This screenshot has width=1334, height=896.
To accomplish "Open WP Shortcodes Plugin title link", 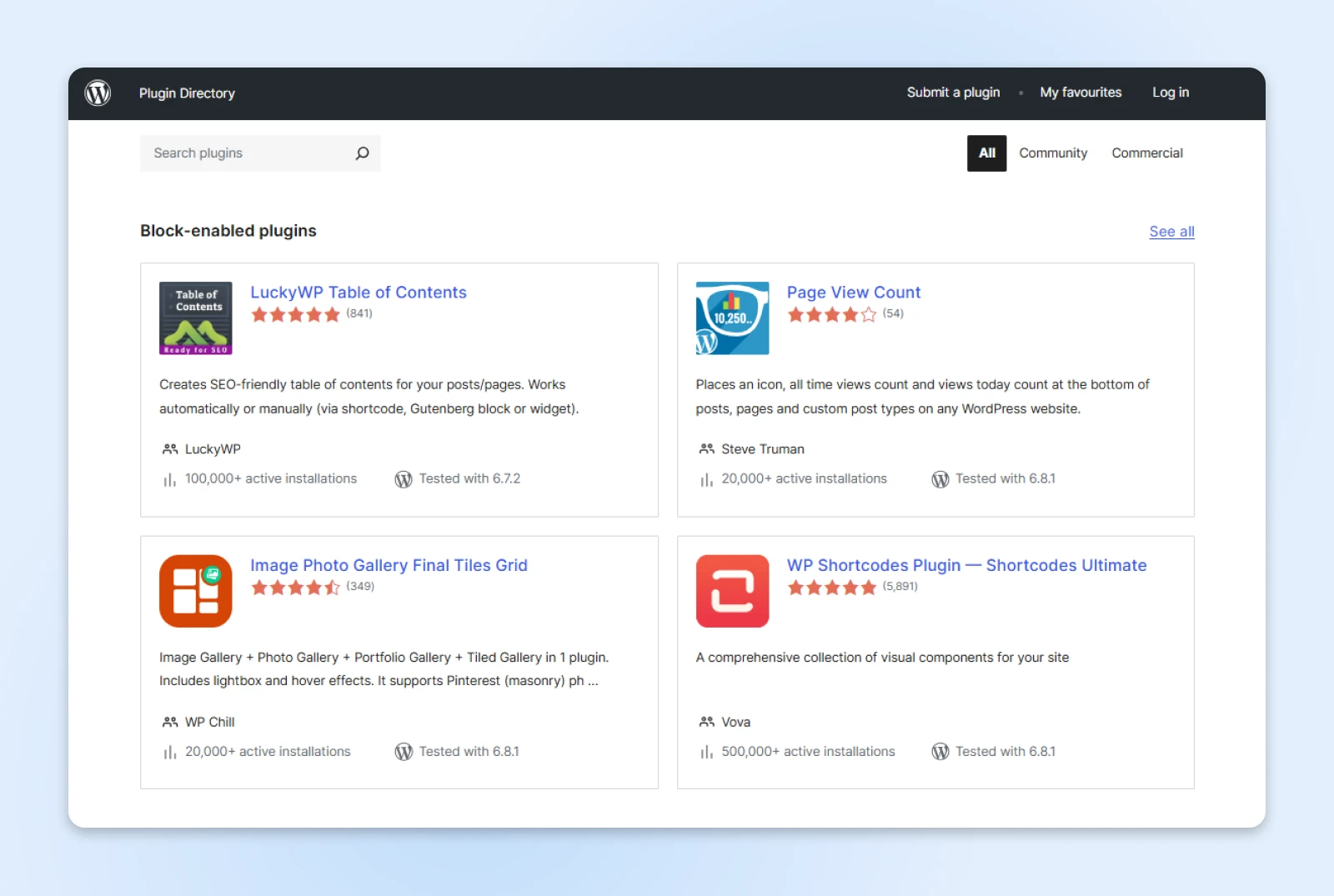I will click(x=966, y=565).
